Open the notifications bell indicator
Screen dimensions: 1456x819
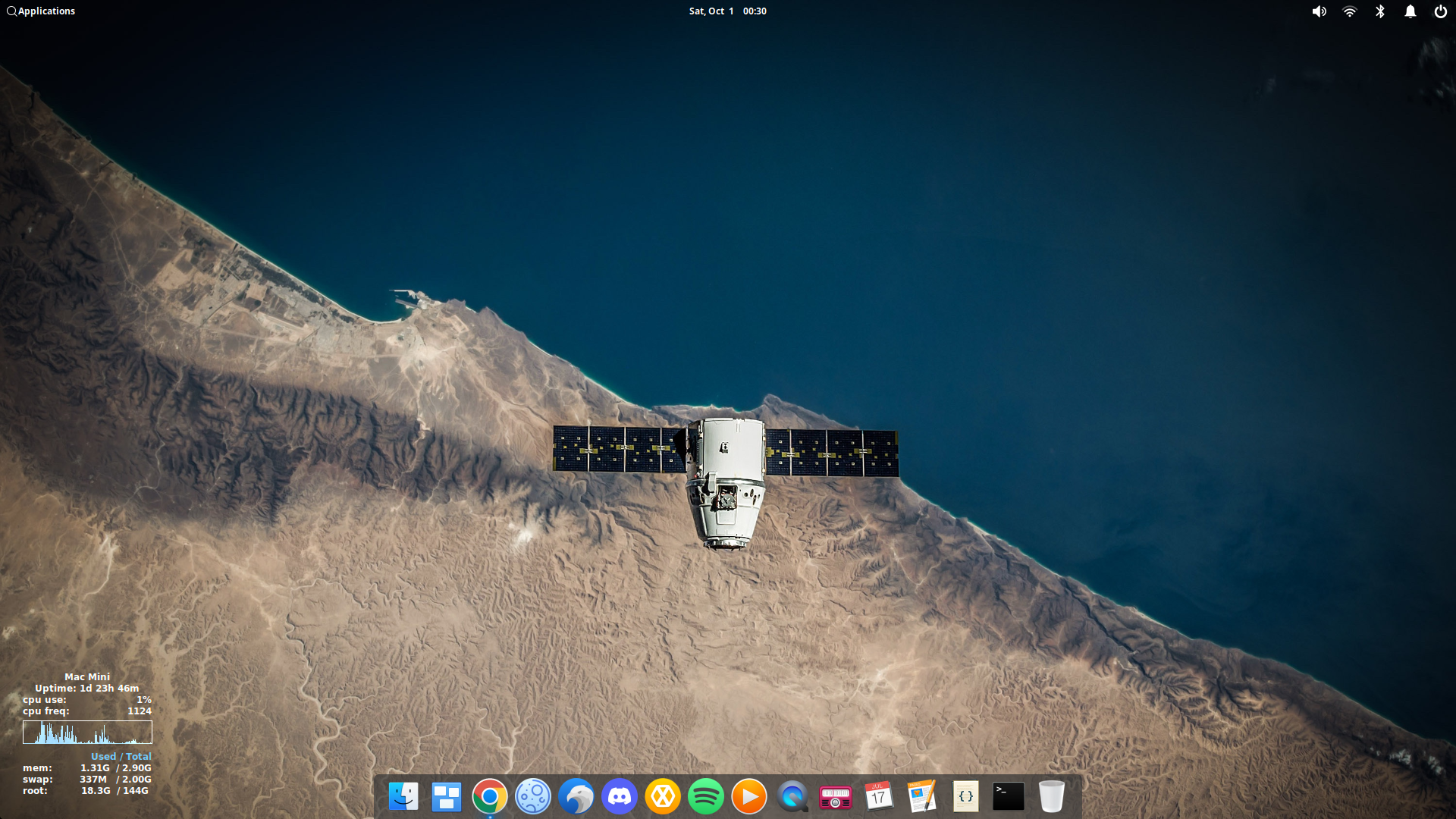coord(1410,11)
